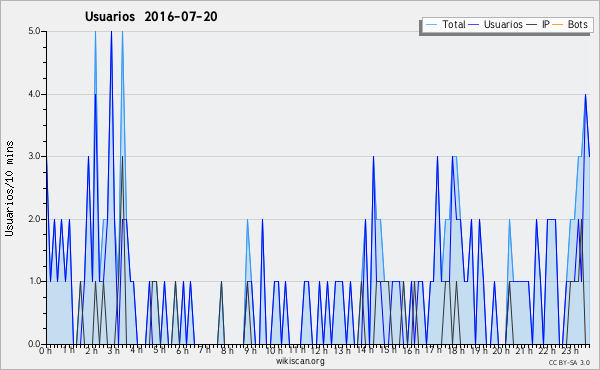
Task: Click the 5.0 y-axis value
Action: point(34,31)
